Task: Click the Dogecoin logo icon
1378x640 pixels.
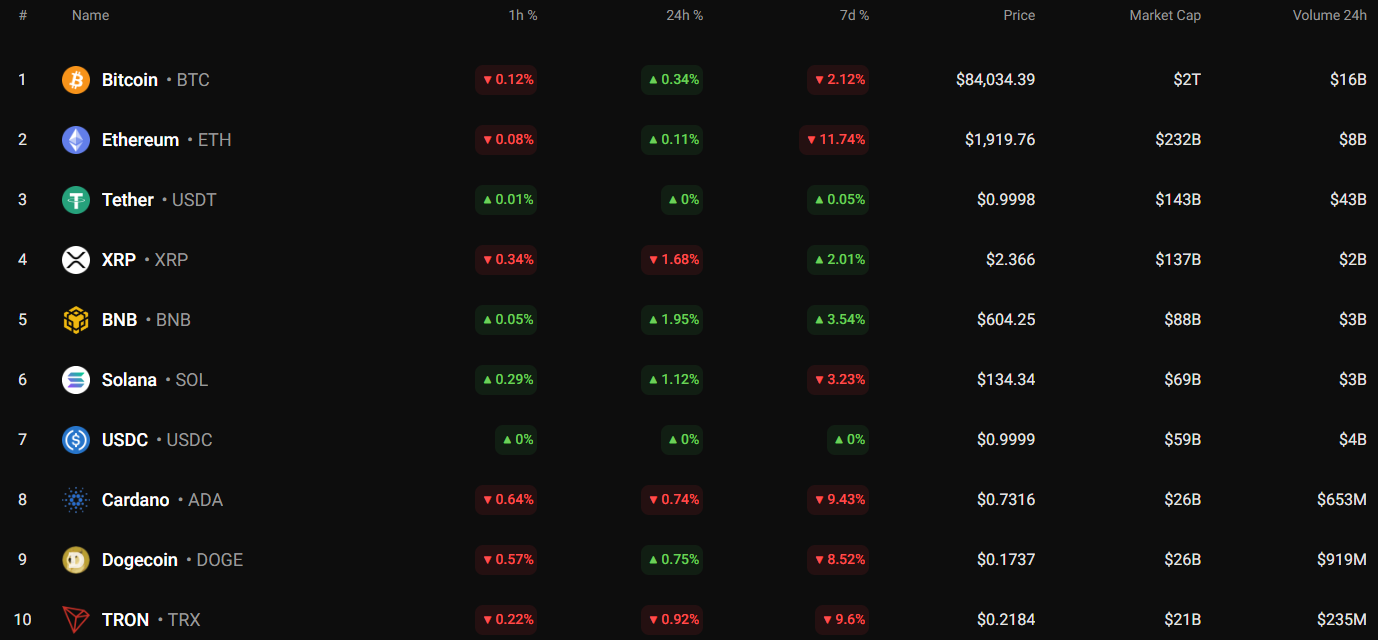Action: pyautogui.click(x=76, y=560)
